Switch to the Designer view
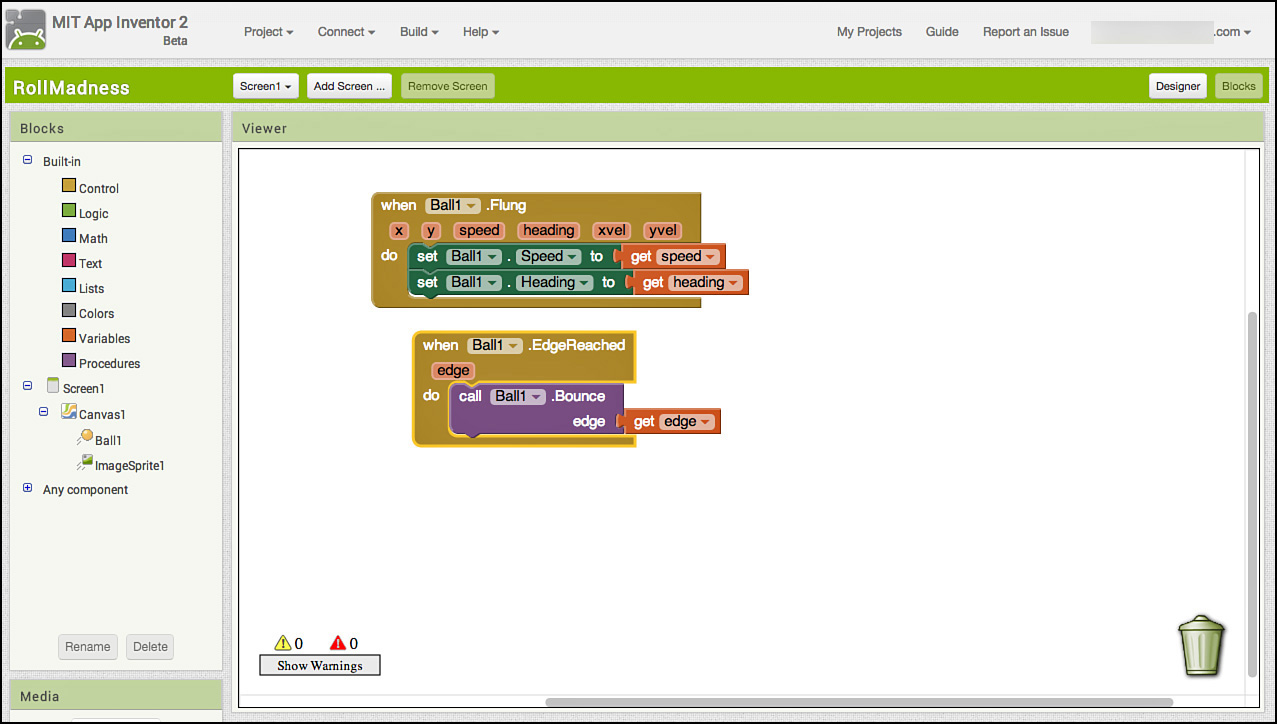 (x=1177, y=86)
